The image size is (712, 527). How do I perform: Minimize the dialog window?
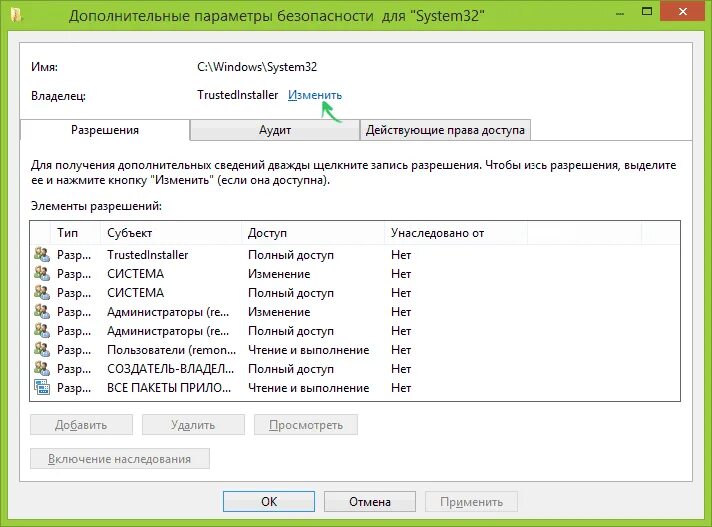620,13
